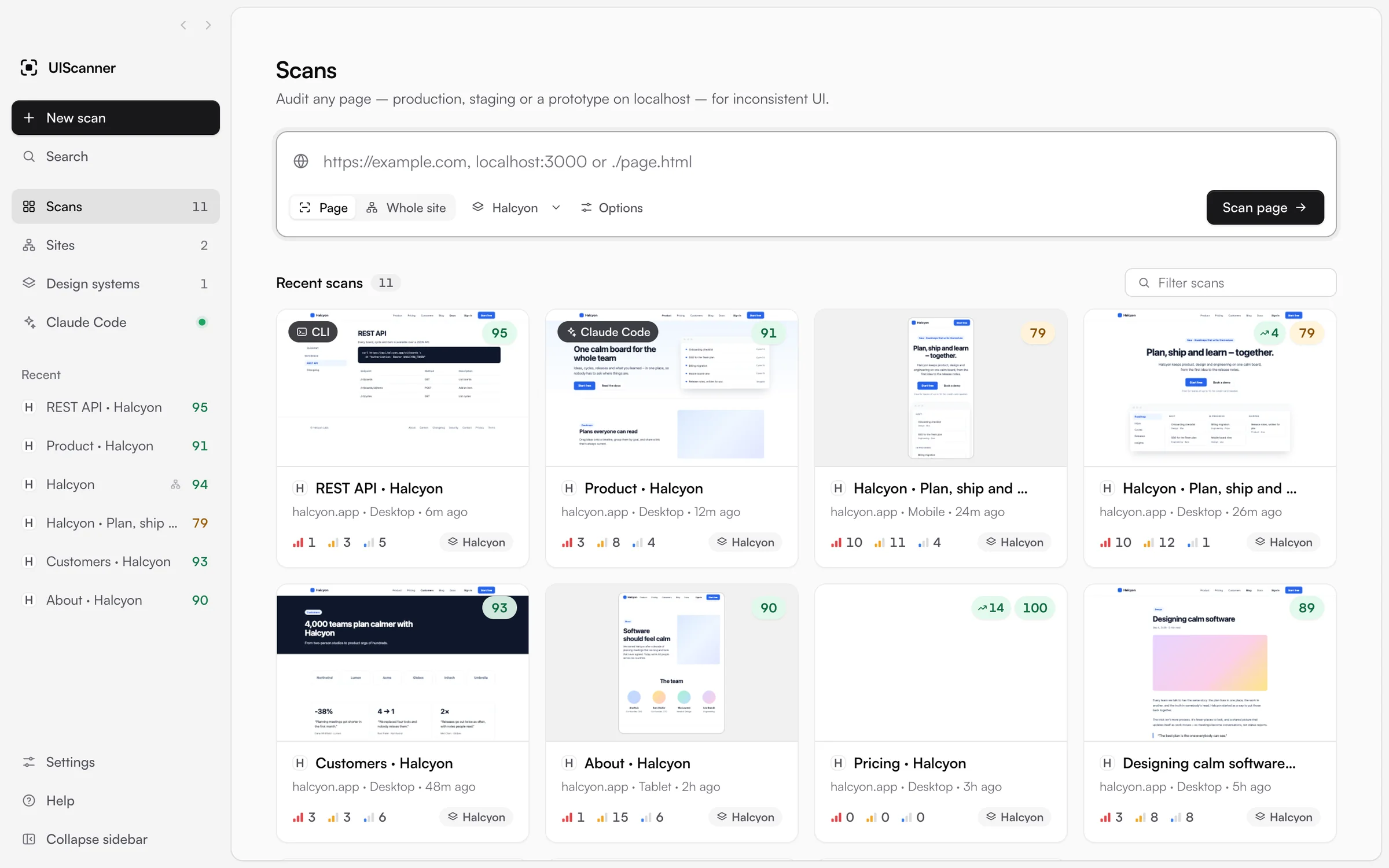1389x868 pixels.
Task: Open recent item Customers · Halcyon
Action: tap(116, 561)
